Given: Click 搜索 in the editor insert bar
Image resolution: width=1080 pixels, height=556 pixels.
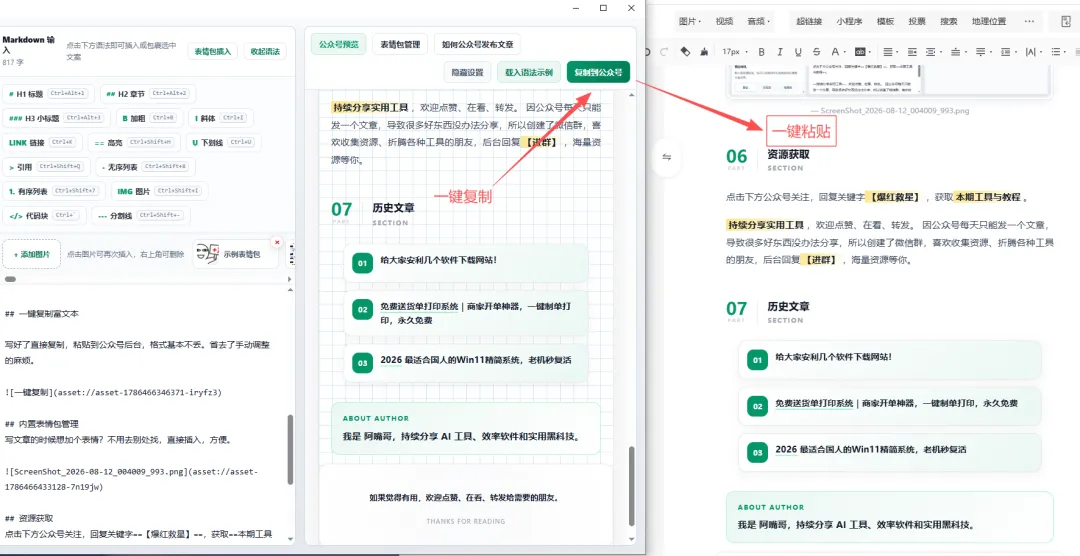Looking at the screenshot, I should 949,21.
